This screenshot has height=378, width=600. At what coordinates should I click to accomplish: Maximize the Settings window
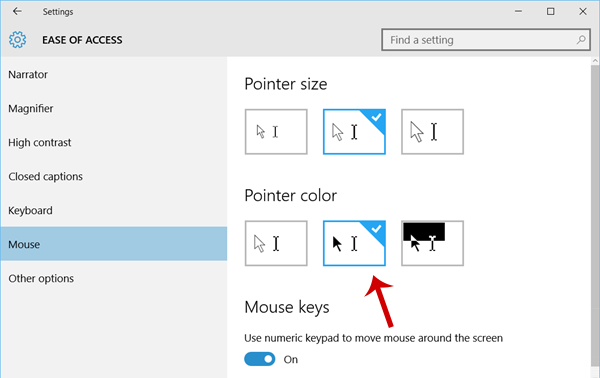[x=550, y=11]
